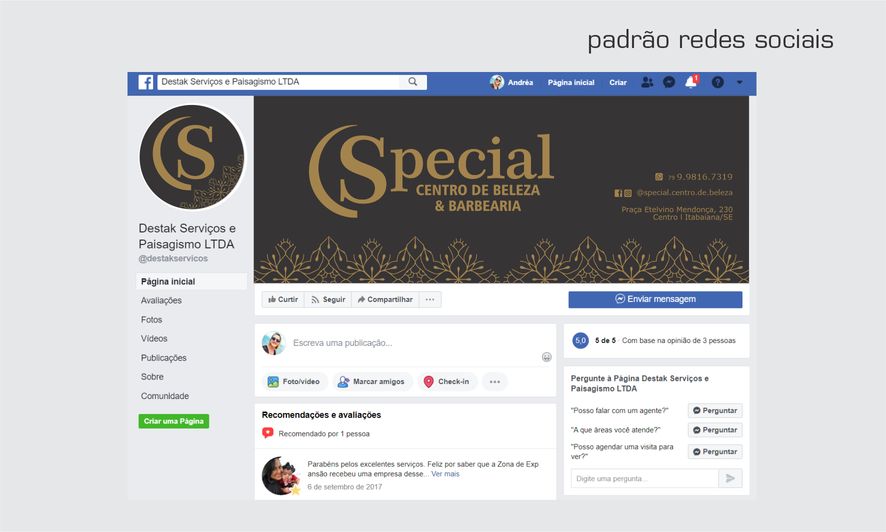
Task: Open Avaliações in the left sidebar
Action: pos(161,300)
